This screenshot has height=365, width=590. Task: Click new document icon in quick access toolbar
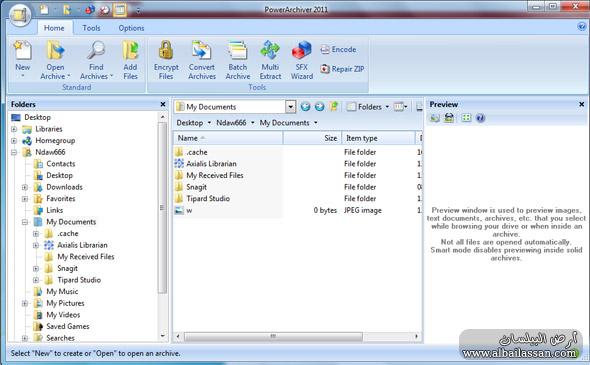click(44, 9)
